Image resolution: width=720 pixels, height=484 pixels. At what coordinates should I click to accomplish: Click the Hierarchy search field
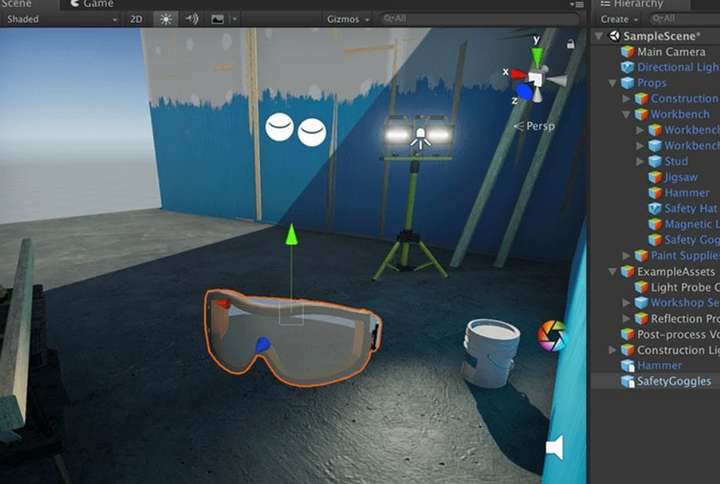coord(684,19)
